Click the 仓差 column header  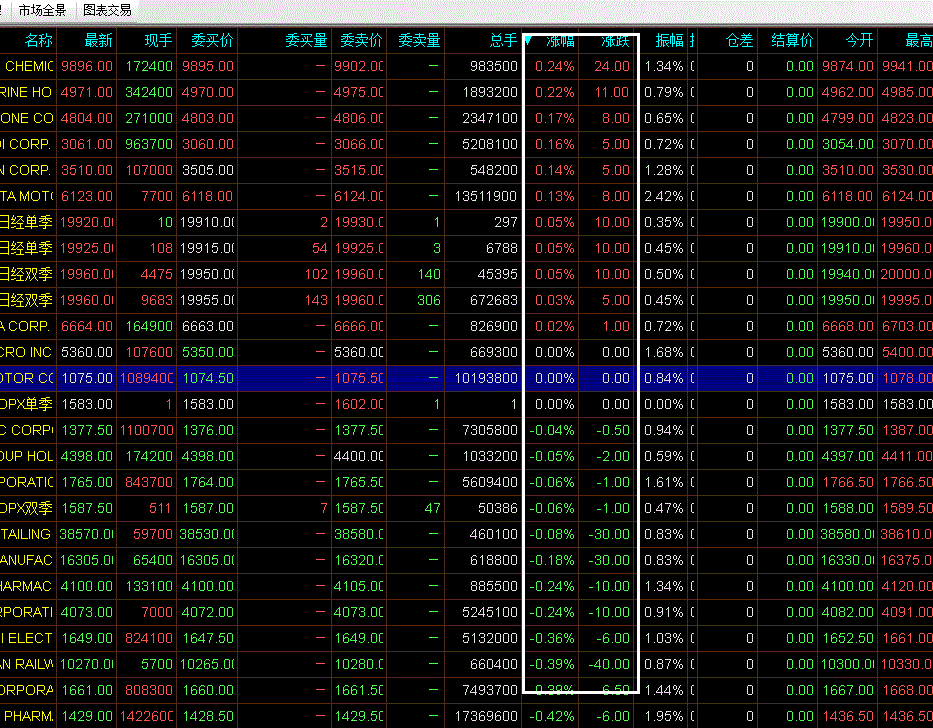[740, 40]
